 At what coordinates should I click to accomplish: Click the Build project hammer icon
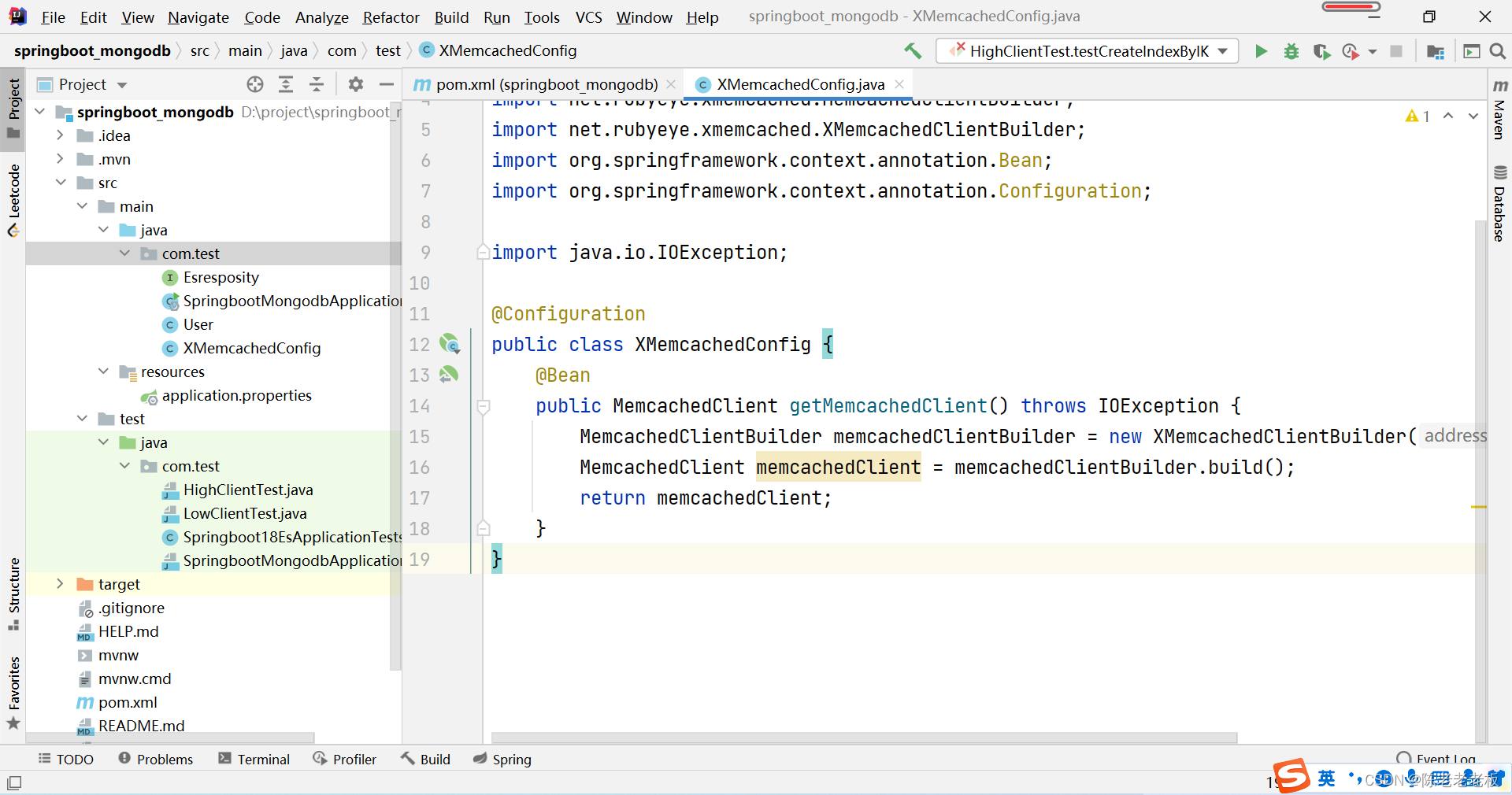(913, 51)
